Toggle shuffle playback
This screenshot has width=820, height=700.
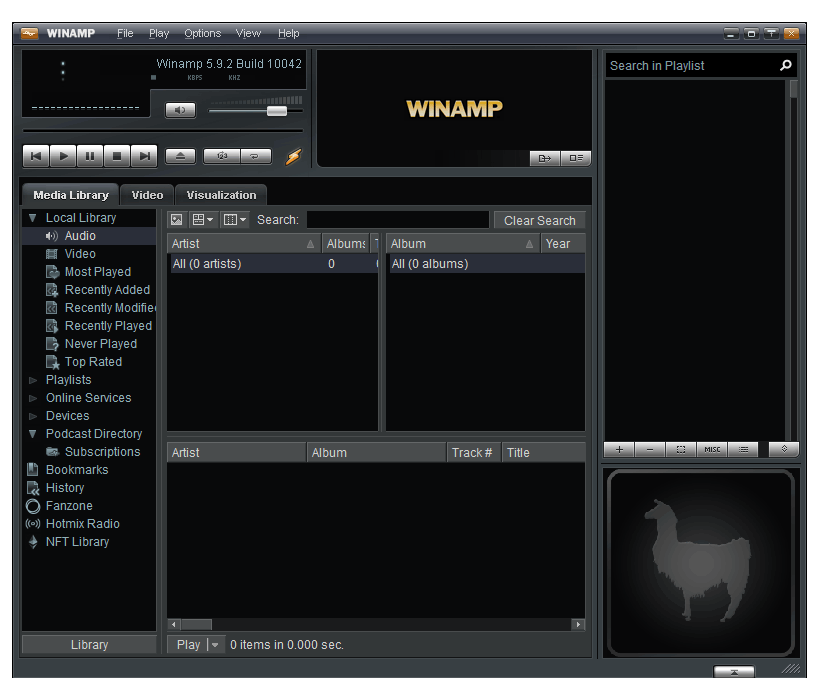coord(221,156)
